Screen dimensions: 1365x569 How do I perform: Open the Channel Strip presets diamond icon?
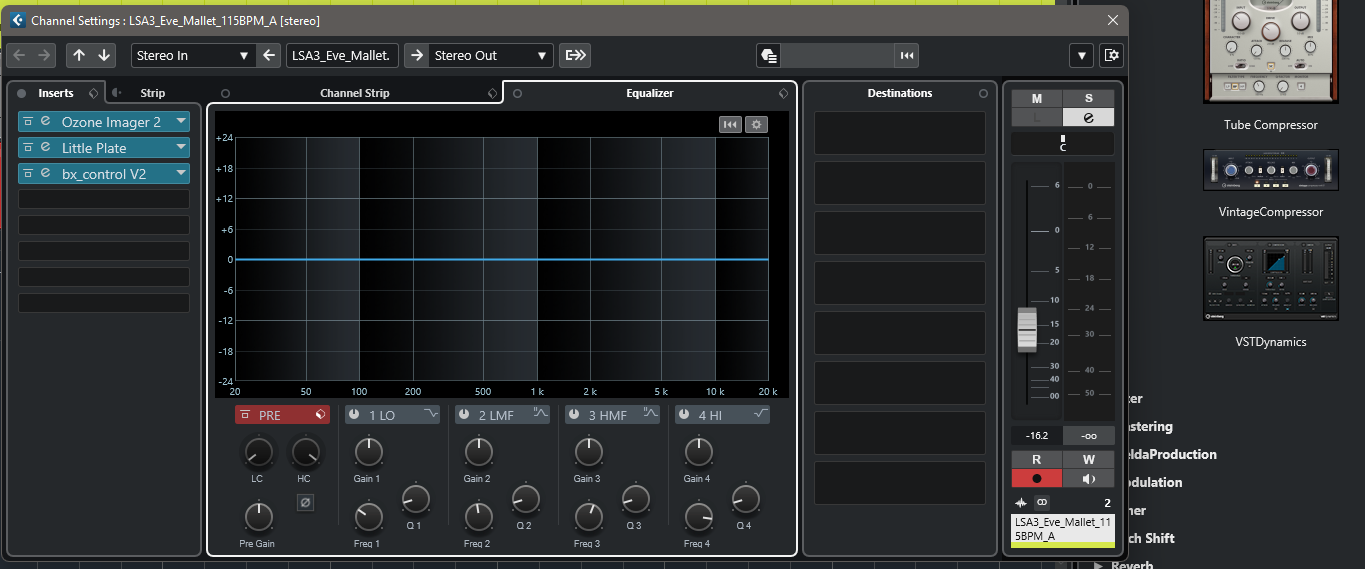pos(492,93)
